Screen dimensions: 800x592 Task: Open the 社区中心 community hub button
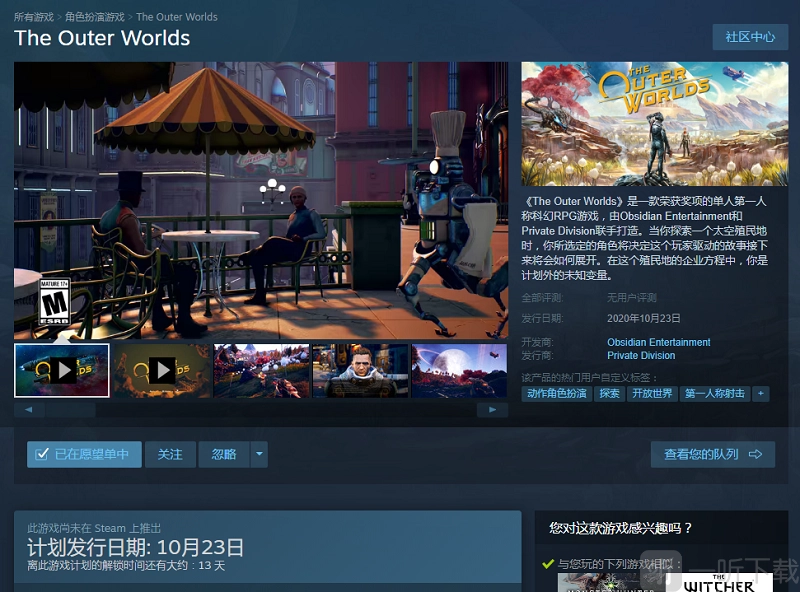point(749,37)
